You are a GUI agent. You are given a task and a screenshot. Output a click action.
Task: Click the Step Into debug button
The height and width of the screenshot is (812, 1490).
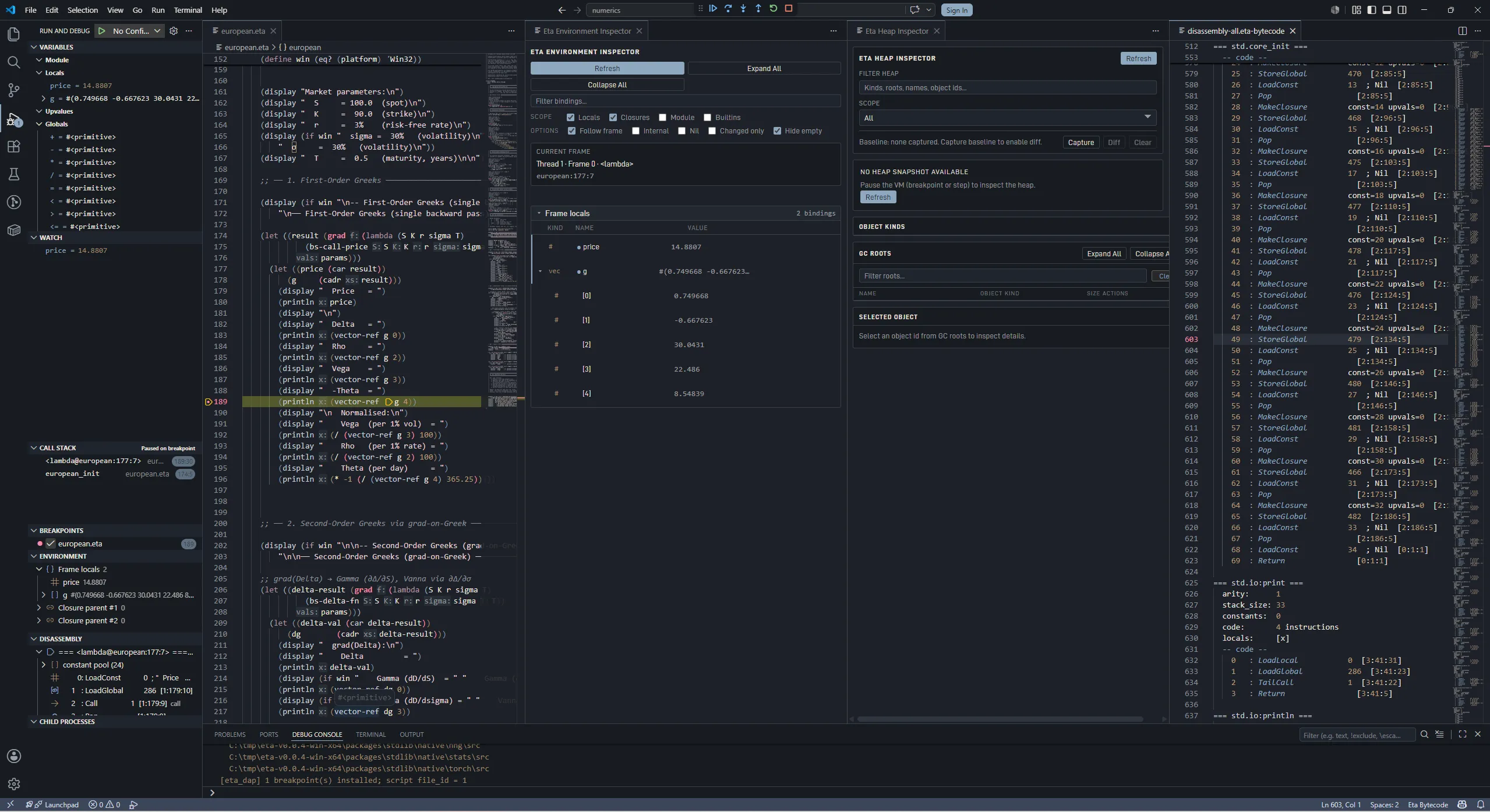(x=743, y=9)
